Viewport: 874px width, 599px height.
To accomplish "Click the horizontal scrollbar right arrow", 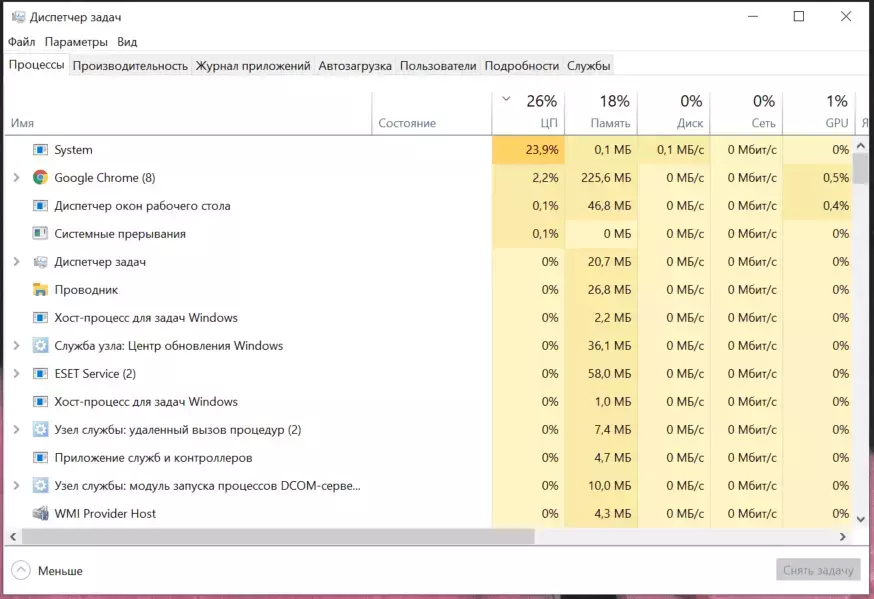I will [843, 537].
